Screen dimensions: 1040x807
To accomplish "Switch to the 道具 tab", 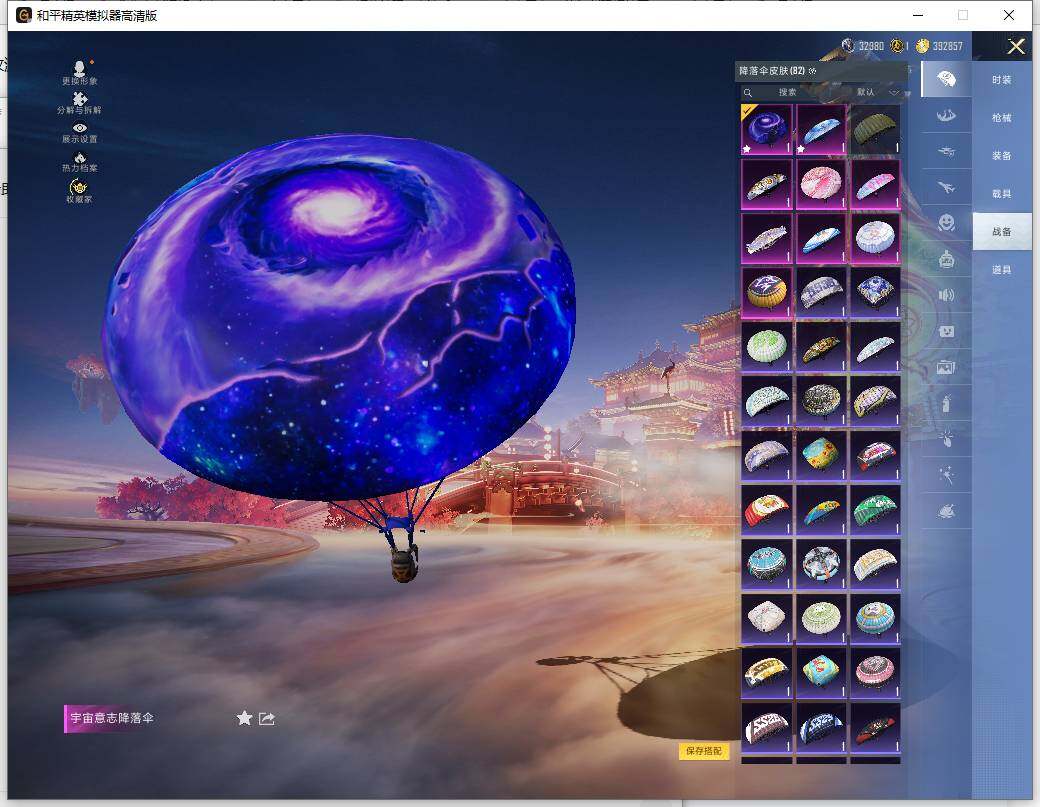I will pos(1002,270).
